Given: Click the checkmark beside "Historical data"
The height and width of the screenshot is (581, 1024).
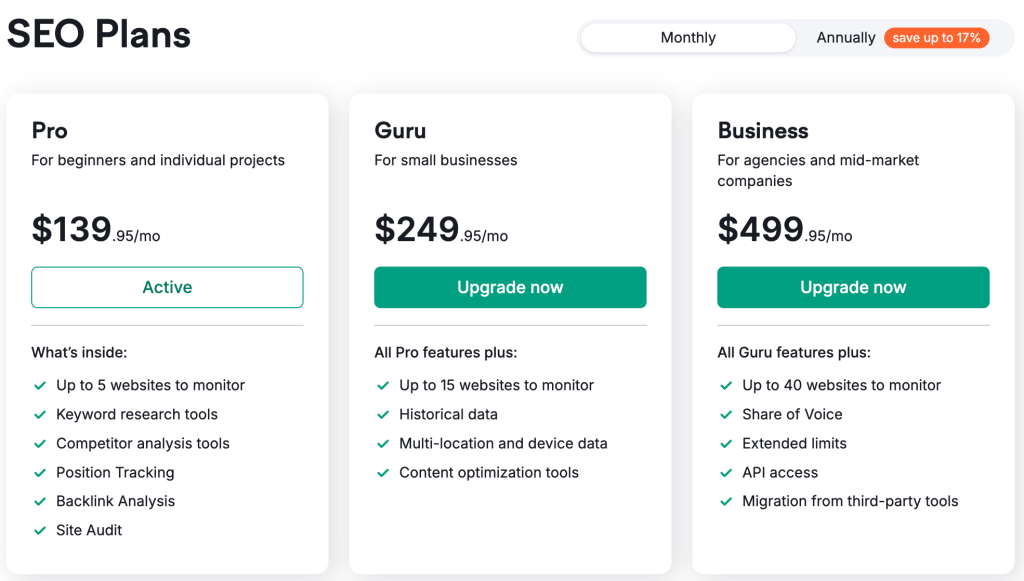Looking at the screenshot, I should point(383,414).
